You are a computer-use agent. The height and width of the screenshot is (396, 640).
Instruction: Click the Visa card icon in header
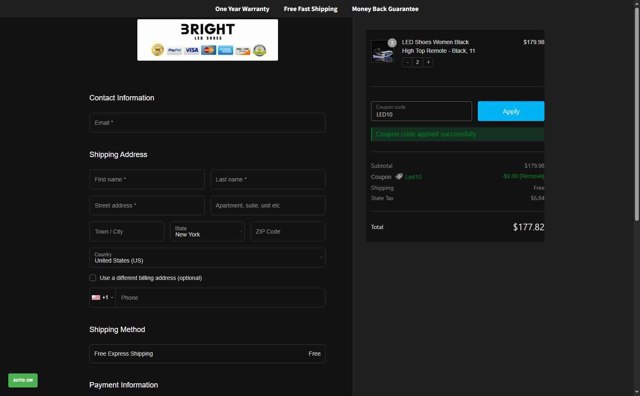pyautogui.click(x=191, y=50)
